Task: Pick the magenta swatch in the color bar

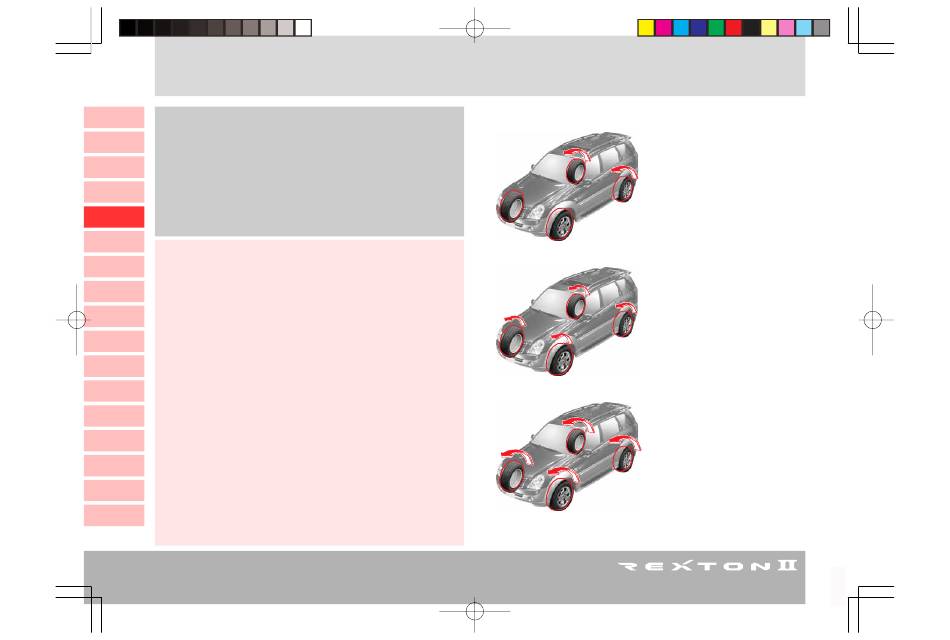Action: pos(663,28)
